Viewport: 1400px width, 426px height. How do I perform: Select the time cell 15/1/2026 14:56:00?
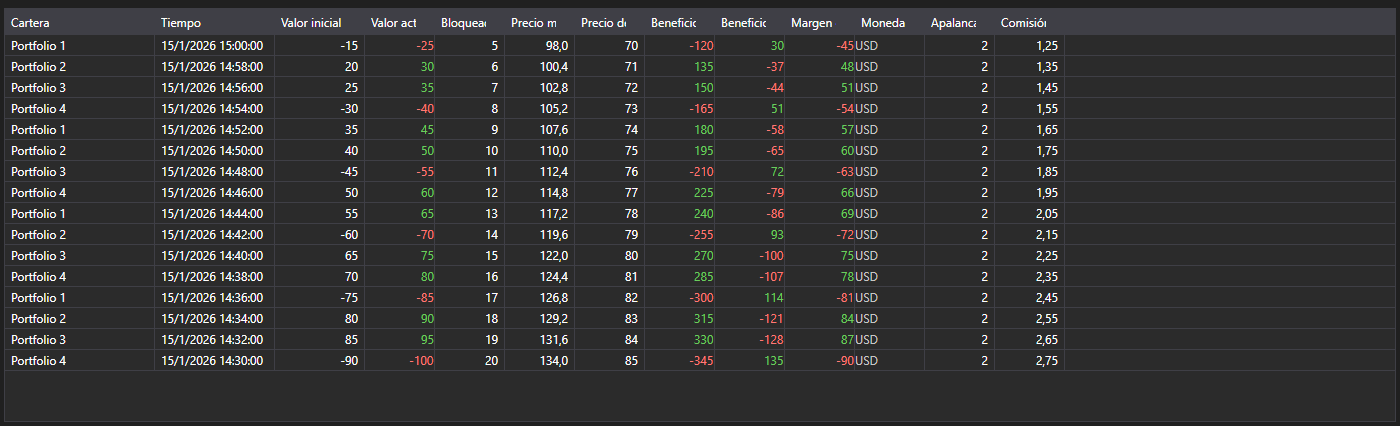[214, 88]
